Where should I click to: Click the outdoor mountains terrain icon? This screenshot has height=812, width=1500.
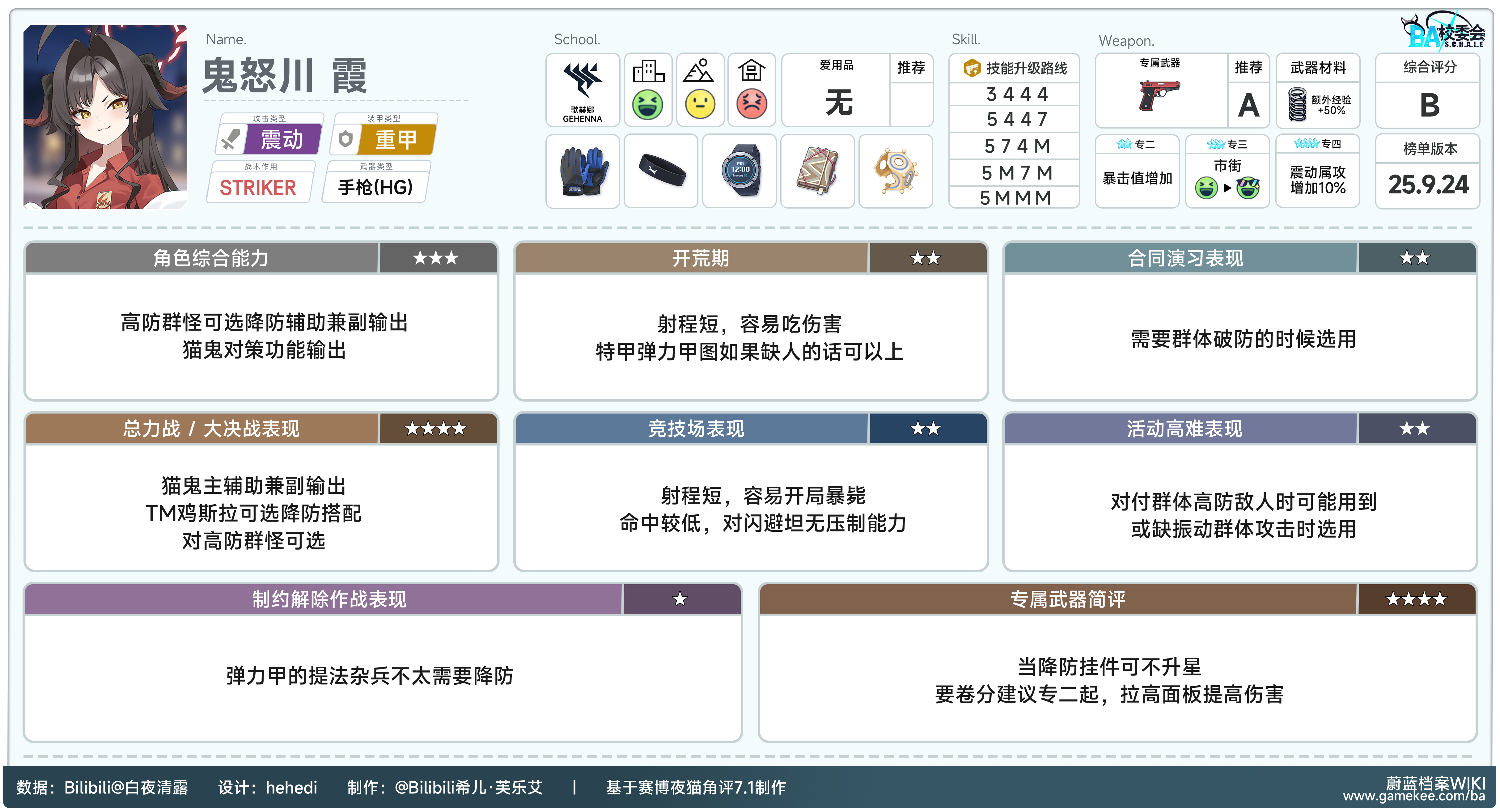pos(699,71)
